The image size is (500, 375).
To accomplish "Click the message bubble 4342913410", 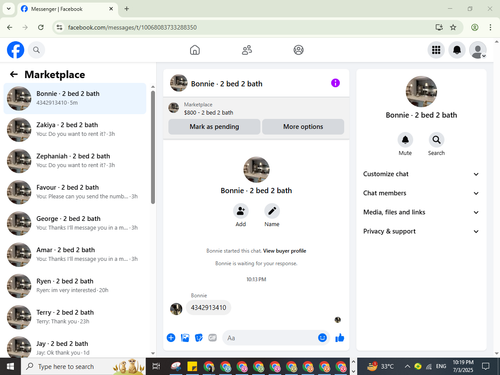I will coord(208,307).
